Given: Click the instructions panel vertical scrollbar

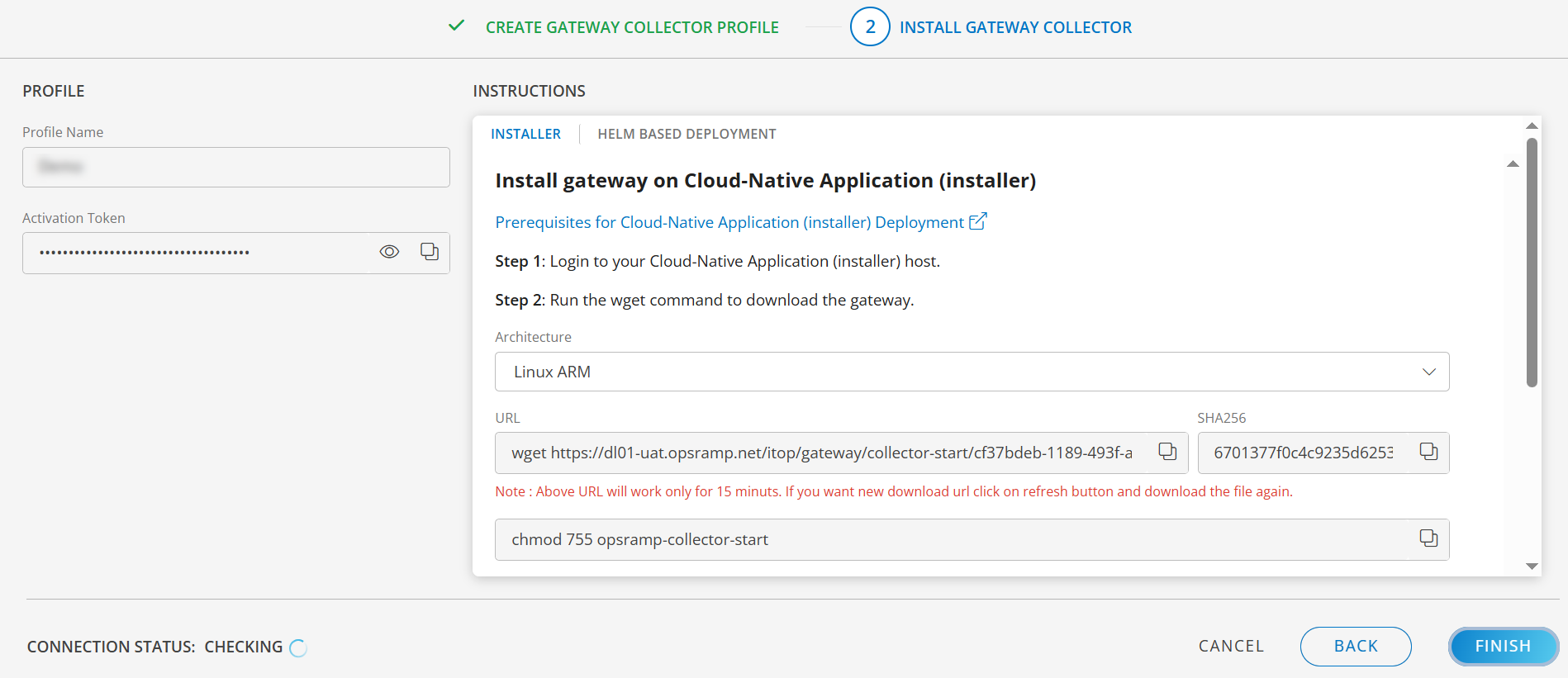Looking at the screenshot, I should point(1531,264).
